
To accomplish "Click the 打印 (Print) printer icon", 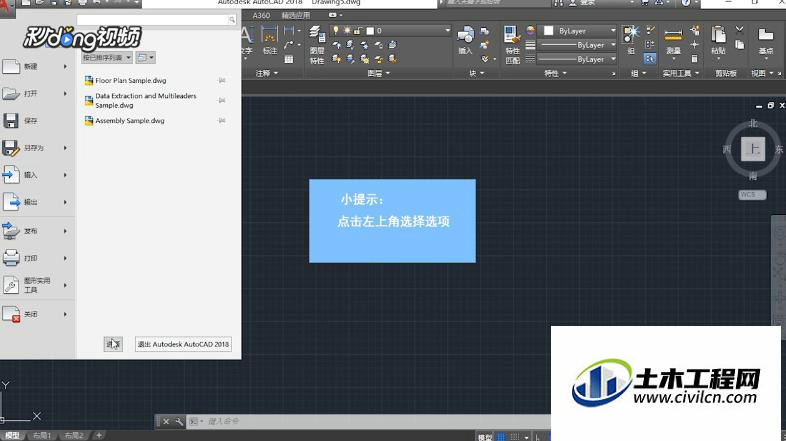I will coord(11,258).
